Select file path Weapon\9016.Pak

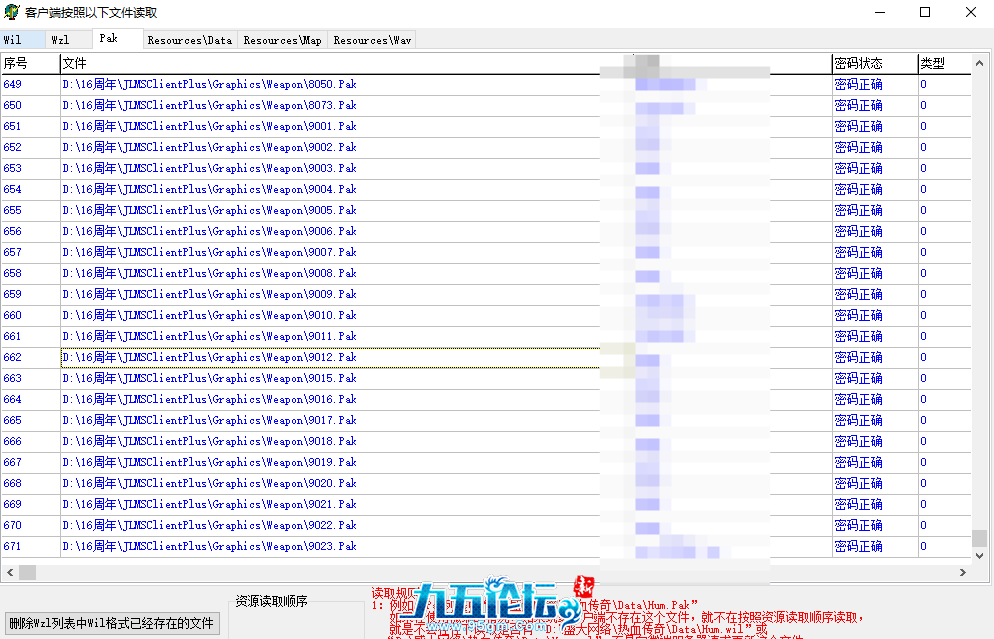pyautogui.click(x=209, y=399)
